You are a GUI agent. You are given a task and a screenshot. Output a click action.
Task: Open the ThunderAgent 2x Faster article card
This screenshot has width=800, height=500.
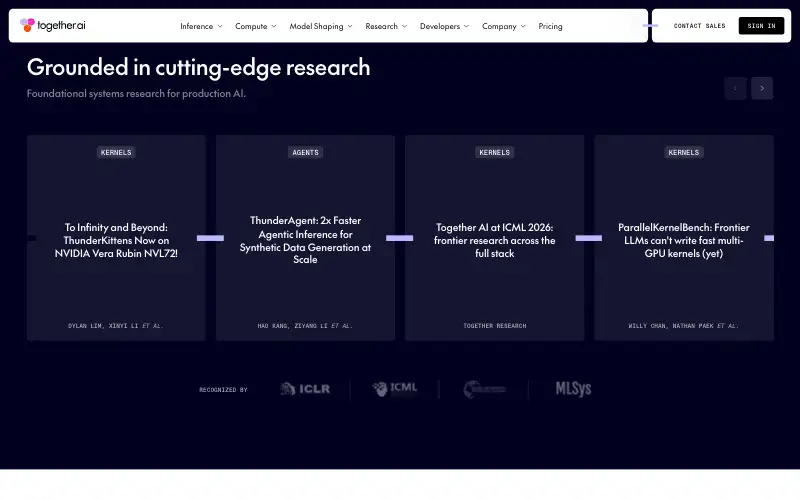click(x=305, y=238)
